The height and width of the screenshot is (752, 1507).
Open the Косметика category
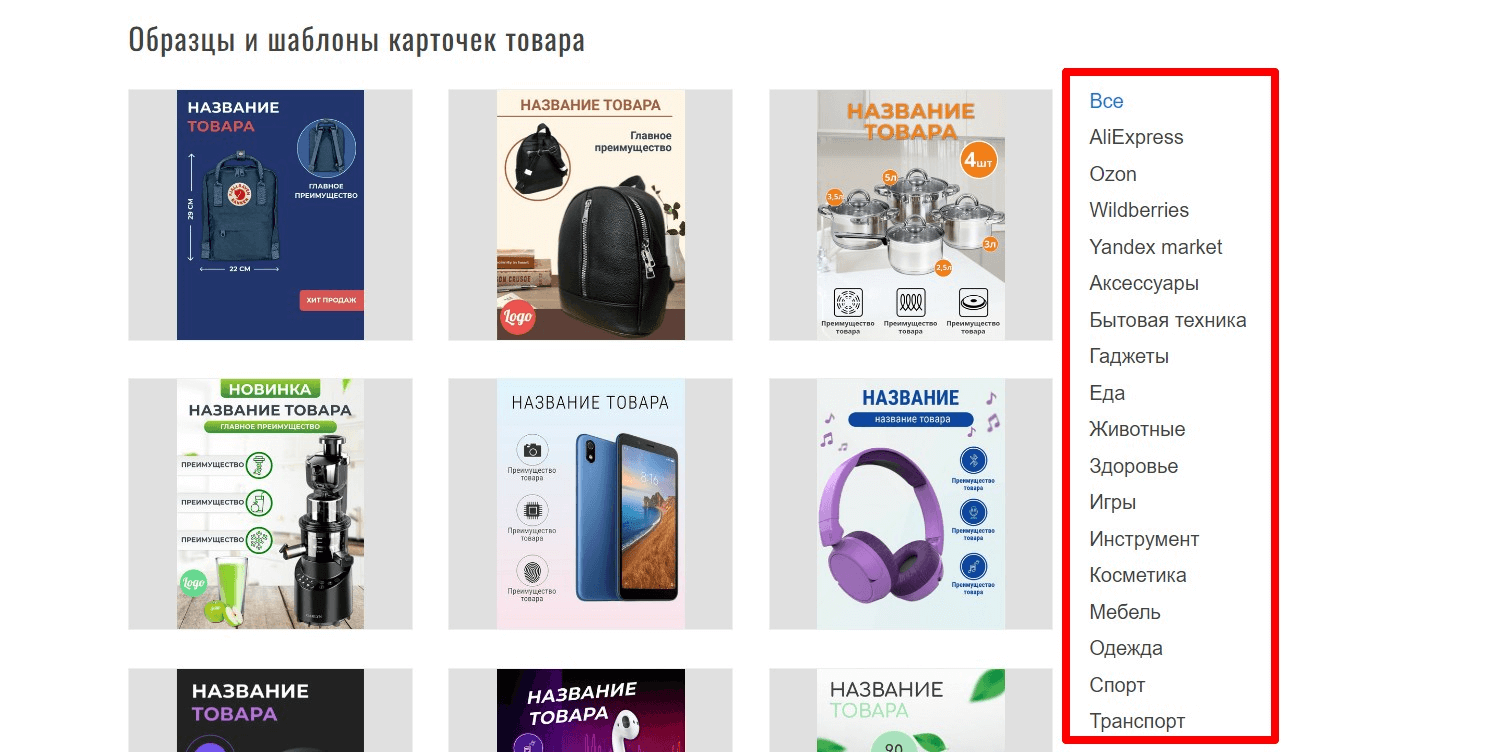[x=1138, y=575]
